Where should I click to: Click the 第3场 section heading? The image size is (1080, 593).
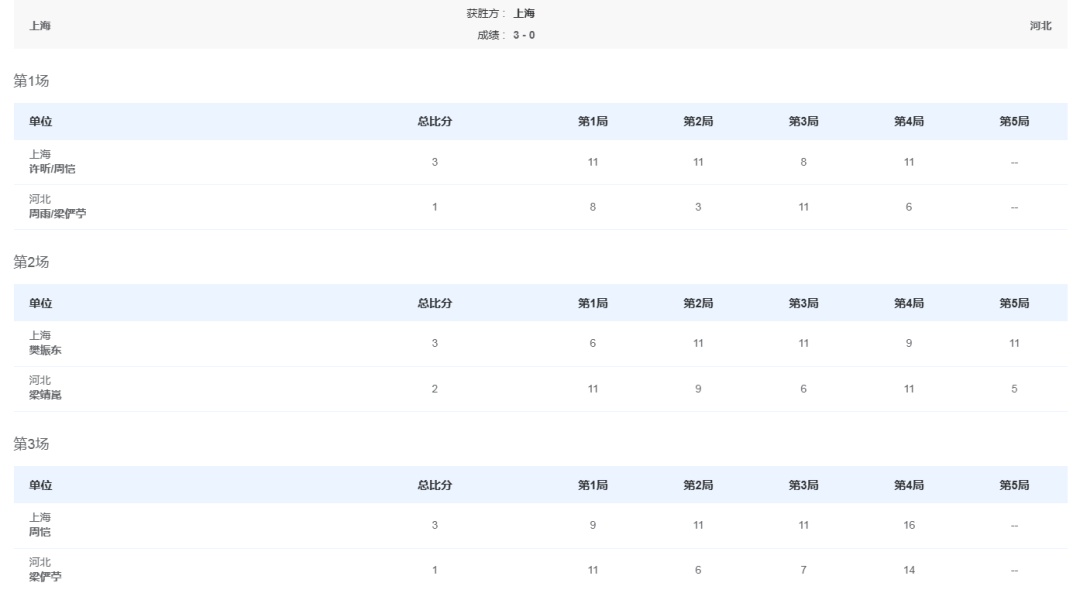pos(31,444)
